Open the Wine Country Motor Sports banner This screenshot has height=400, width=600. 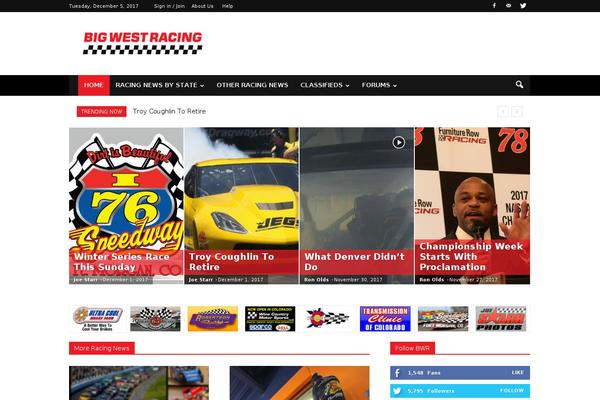270,318
